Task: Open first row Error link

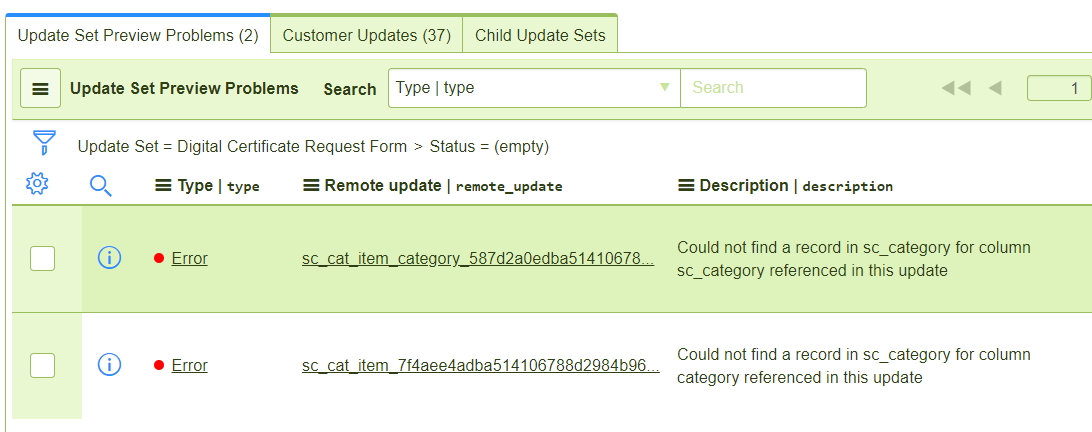Action: pyautogui.click(x=189, y=258)
